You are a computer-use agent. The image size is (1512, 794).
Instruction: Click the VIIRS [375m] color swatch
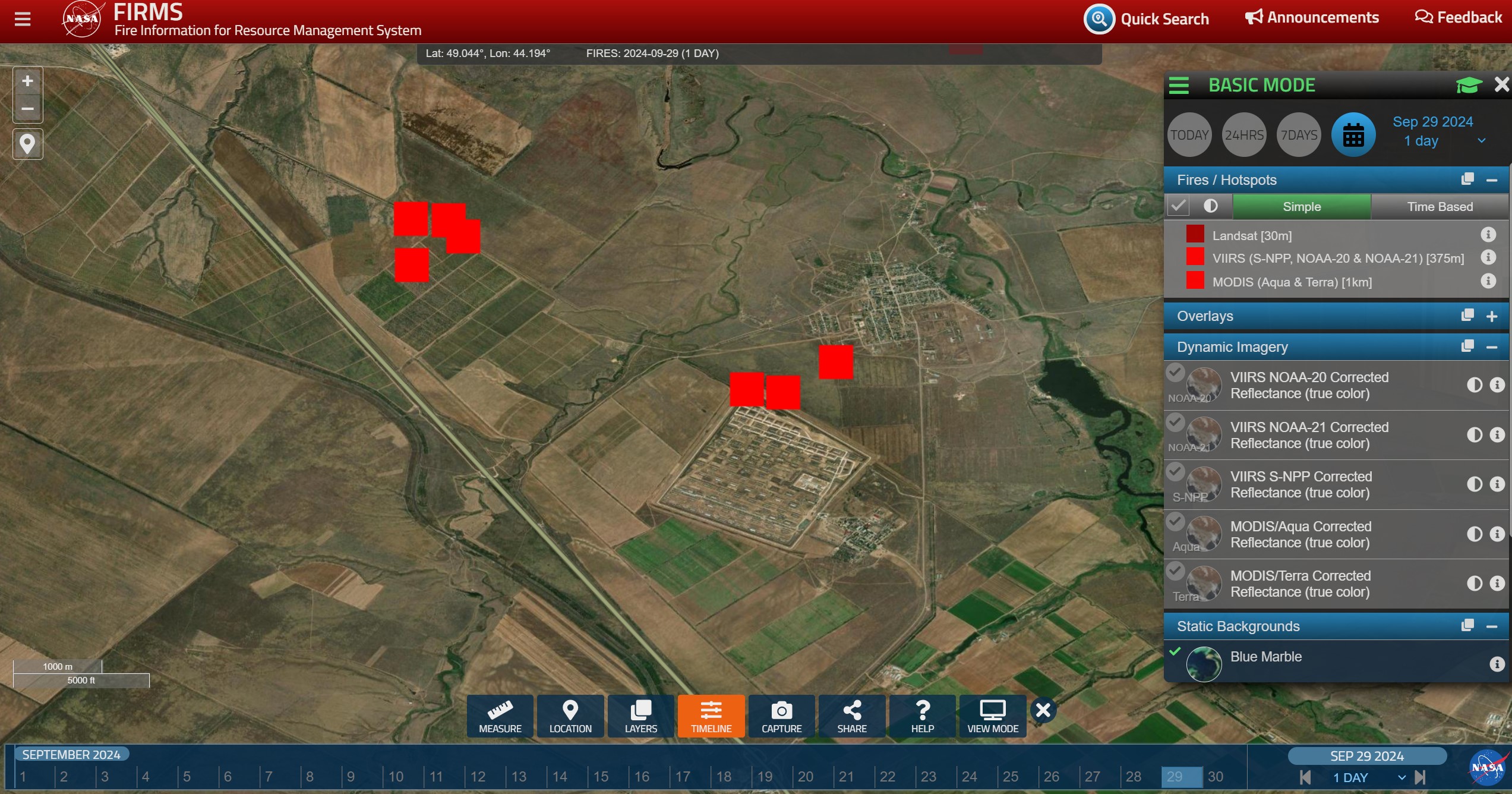point(1195,257)
